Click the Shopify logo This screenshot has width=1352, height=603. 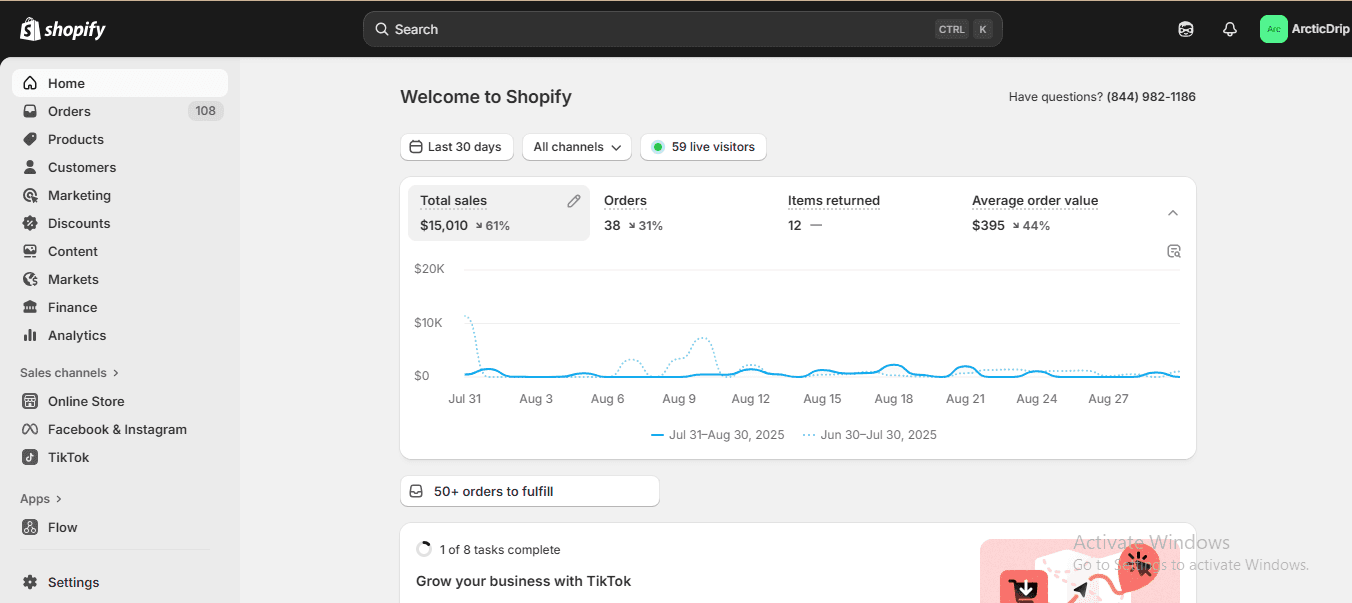pyautogui.click(x=63, y=29)
